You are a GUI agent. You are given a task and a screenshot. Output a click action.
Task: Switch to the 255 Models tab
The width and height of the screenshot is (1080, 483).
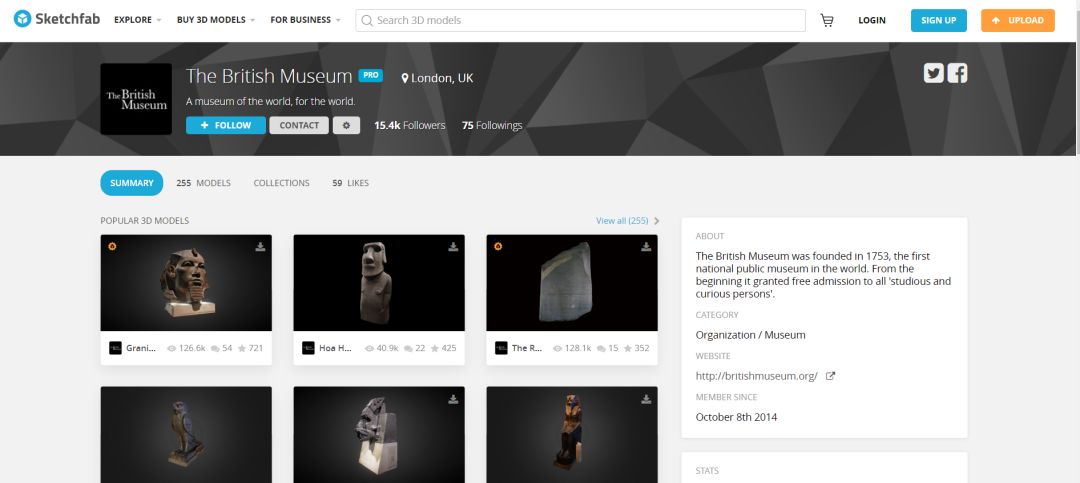pos(203,183)
